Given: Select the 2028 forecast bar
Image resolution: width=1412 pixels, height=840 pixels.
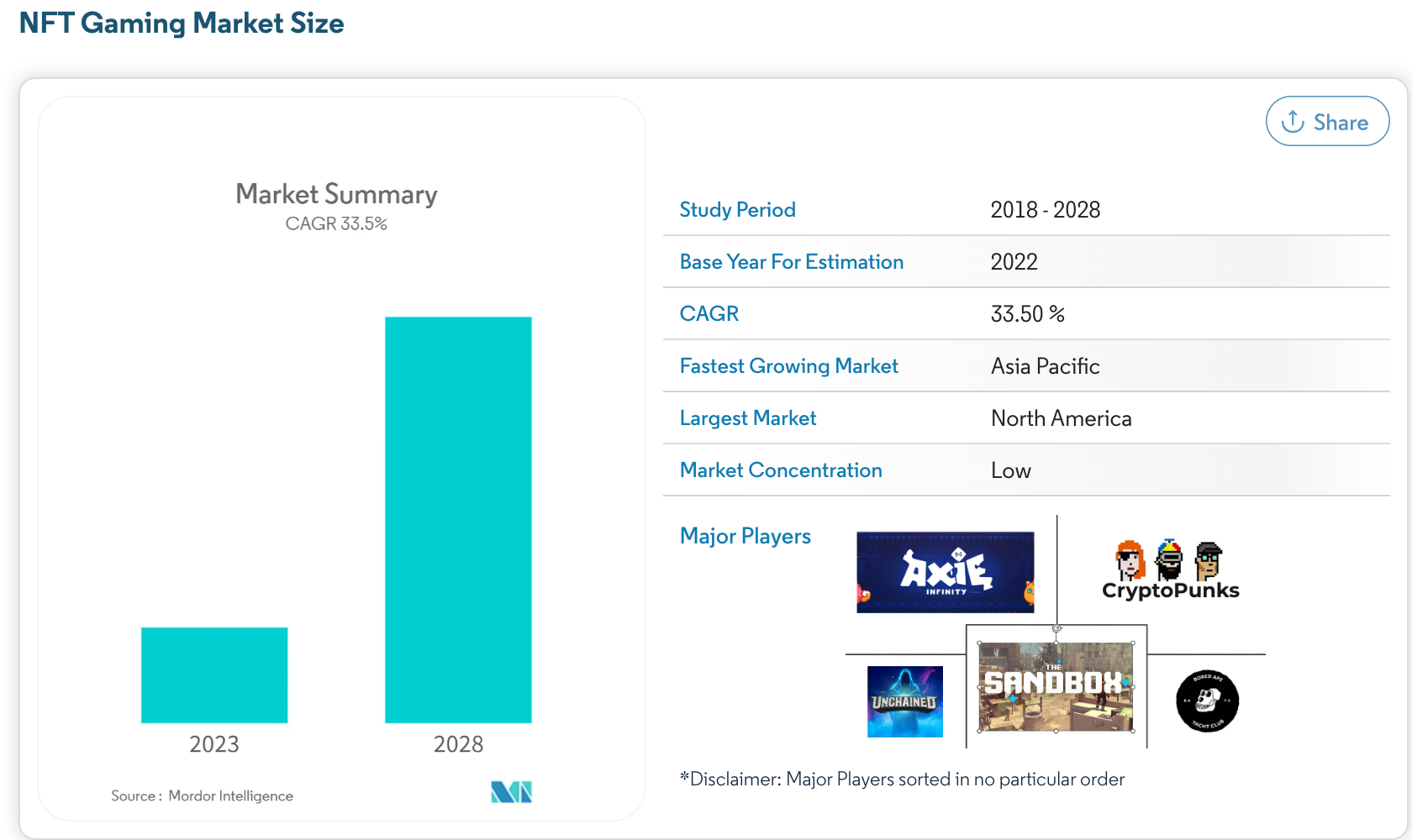Looking at the screenshot, I should 458,521.
